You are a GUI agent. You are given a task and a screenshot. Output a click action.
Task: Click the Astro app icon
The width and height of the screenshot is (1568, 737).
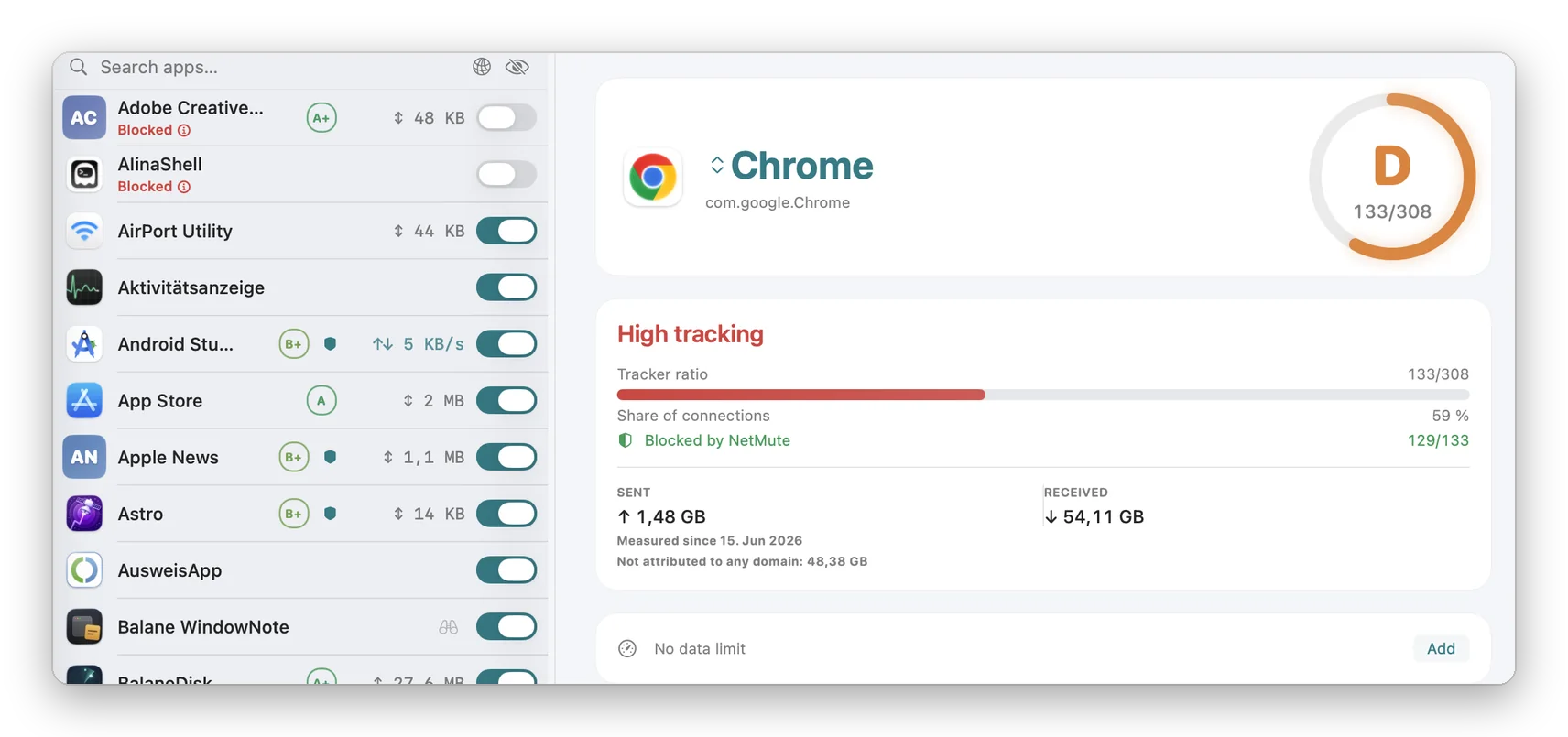[x=84, y=514]
